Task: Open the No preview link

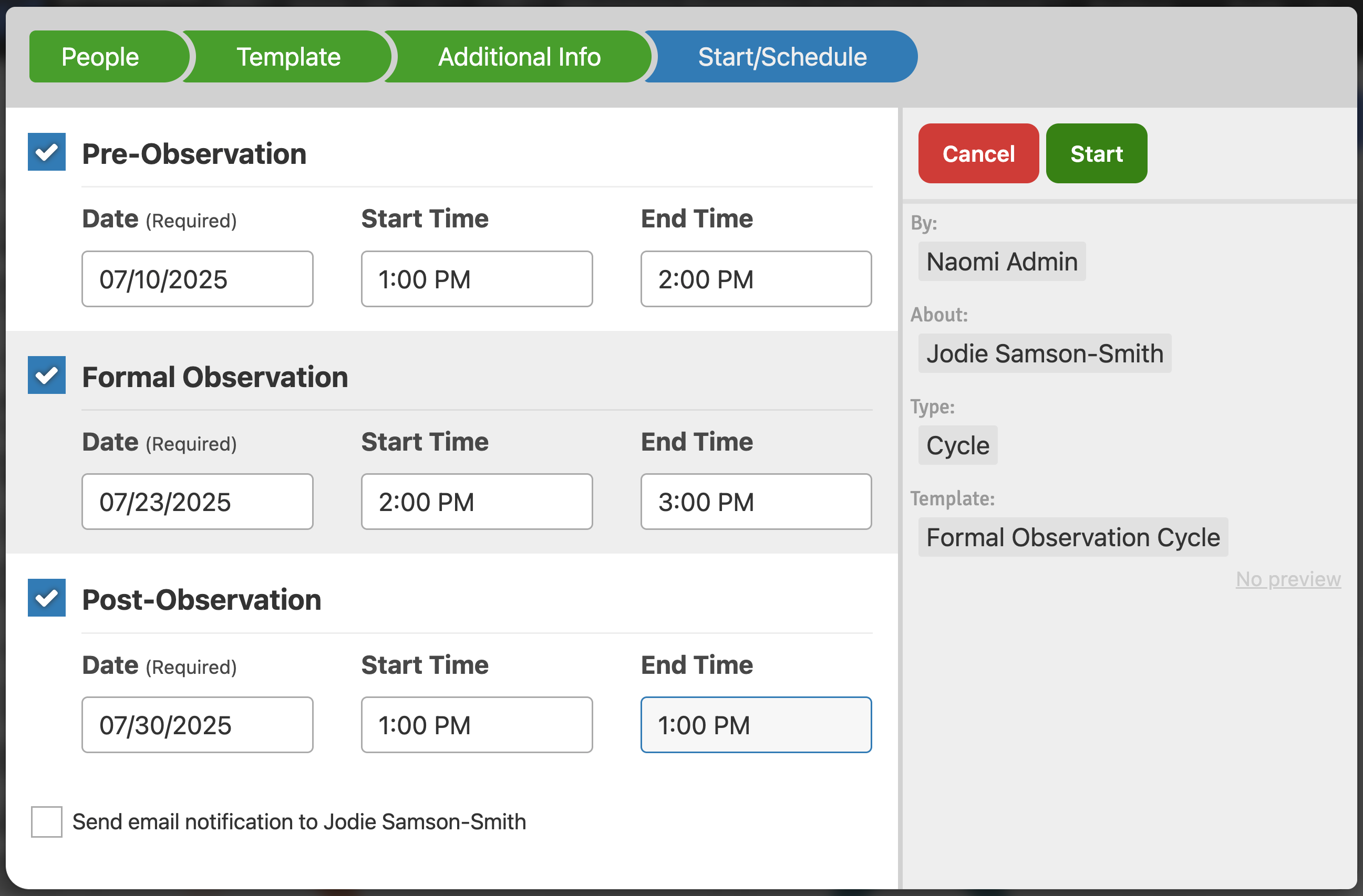Action: click(x=1288, y=579)
